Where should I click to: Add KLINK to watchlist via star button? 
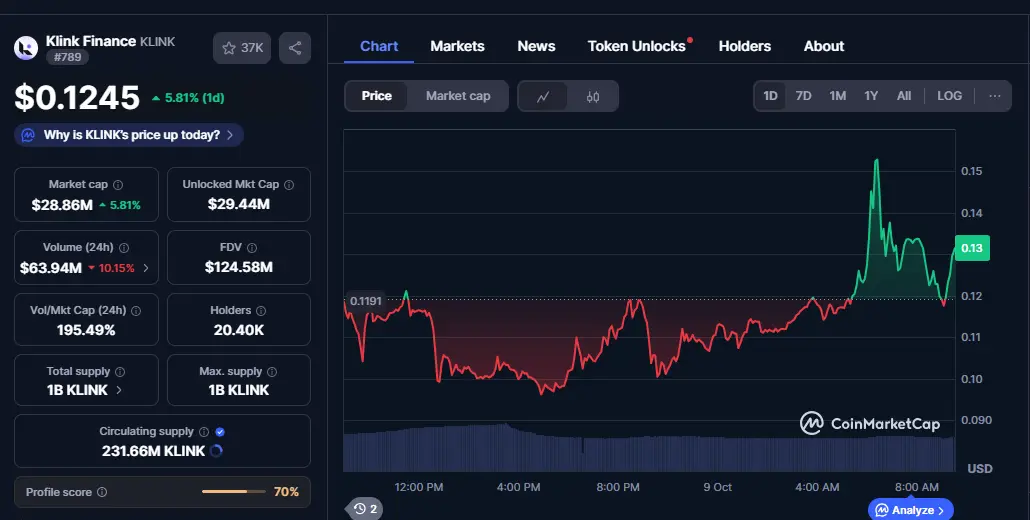(x=242, y=48)
